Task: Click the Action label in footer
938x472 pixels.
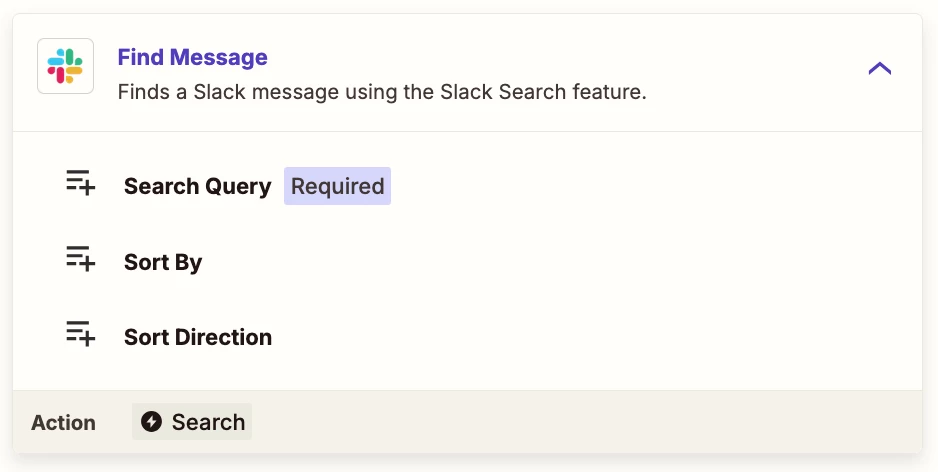Action: tap(63, 423)
